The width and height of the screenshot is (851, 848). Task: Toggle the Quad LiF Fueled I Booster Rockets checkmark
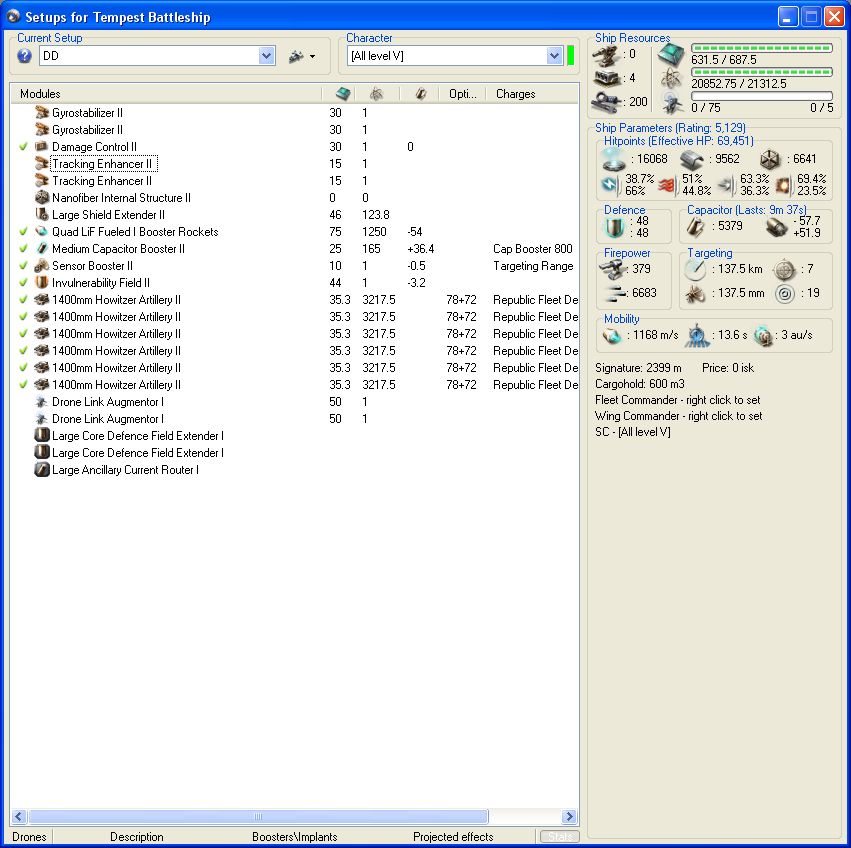(x=23, y=232)
